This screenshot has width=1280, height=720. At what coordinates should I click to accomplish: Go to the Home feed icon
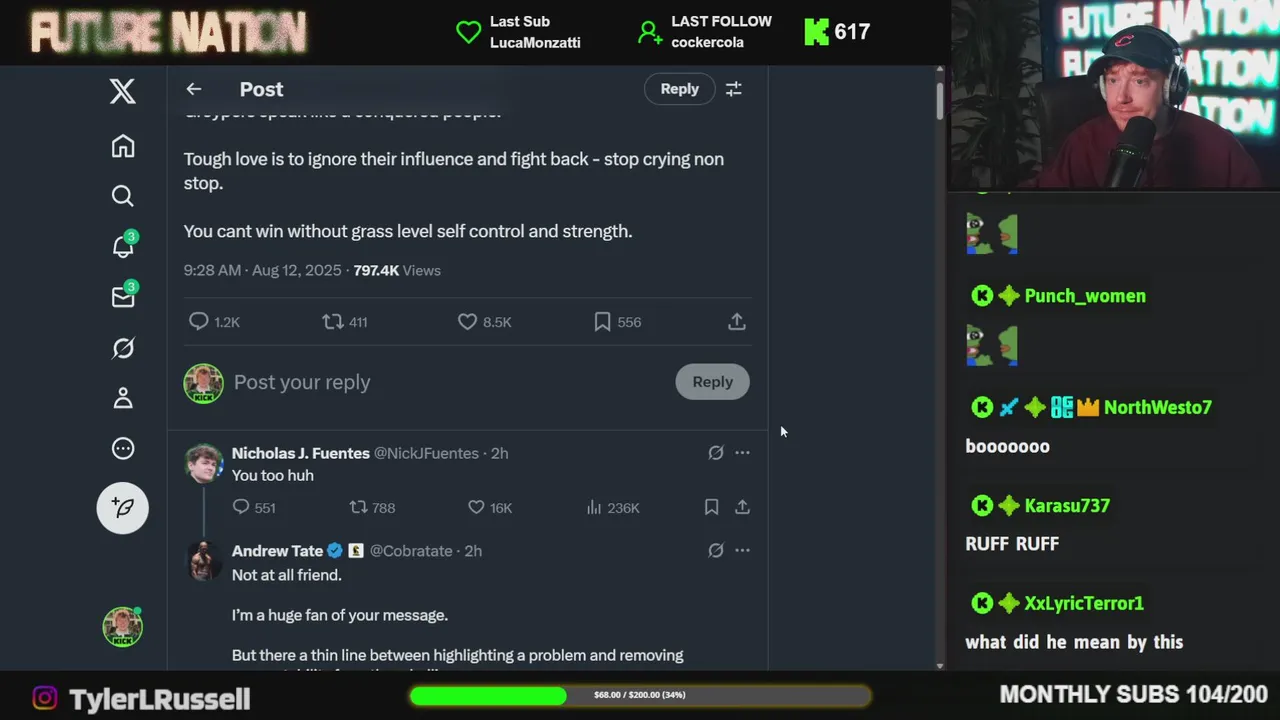click(123, 146)
